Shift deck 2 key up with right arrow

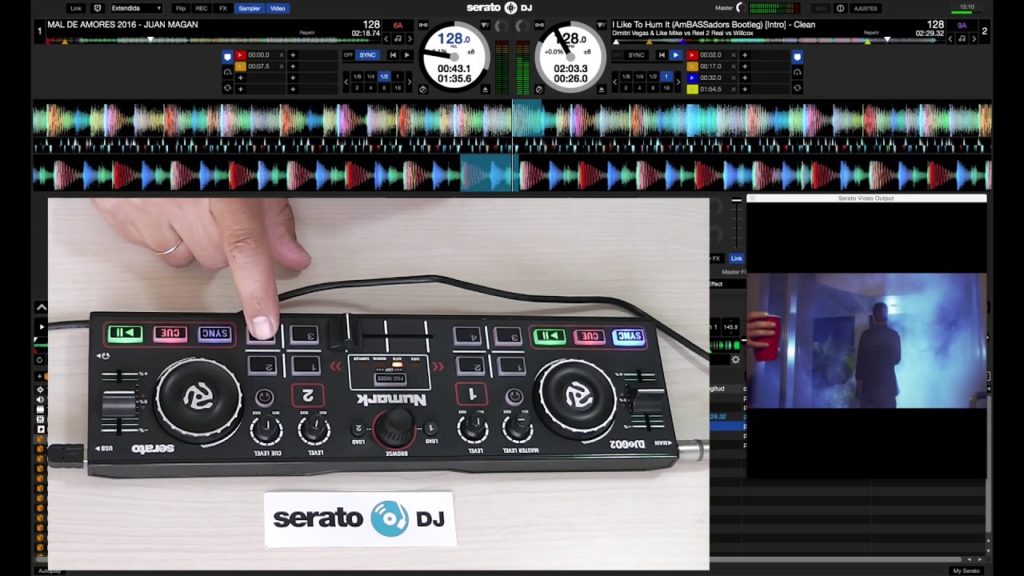(974, 39)
